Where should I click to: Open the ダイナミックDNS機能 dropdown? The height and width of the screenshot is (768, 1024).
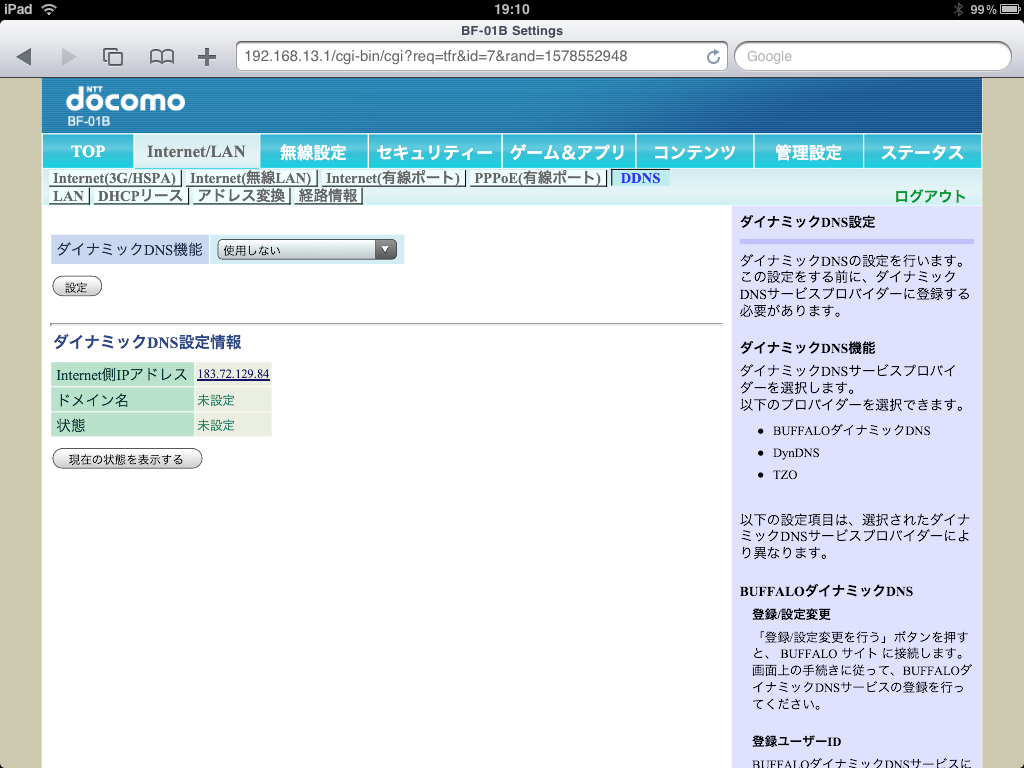coord(307,249)
